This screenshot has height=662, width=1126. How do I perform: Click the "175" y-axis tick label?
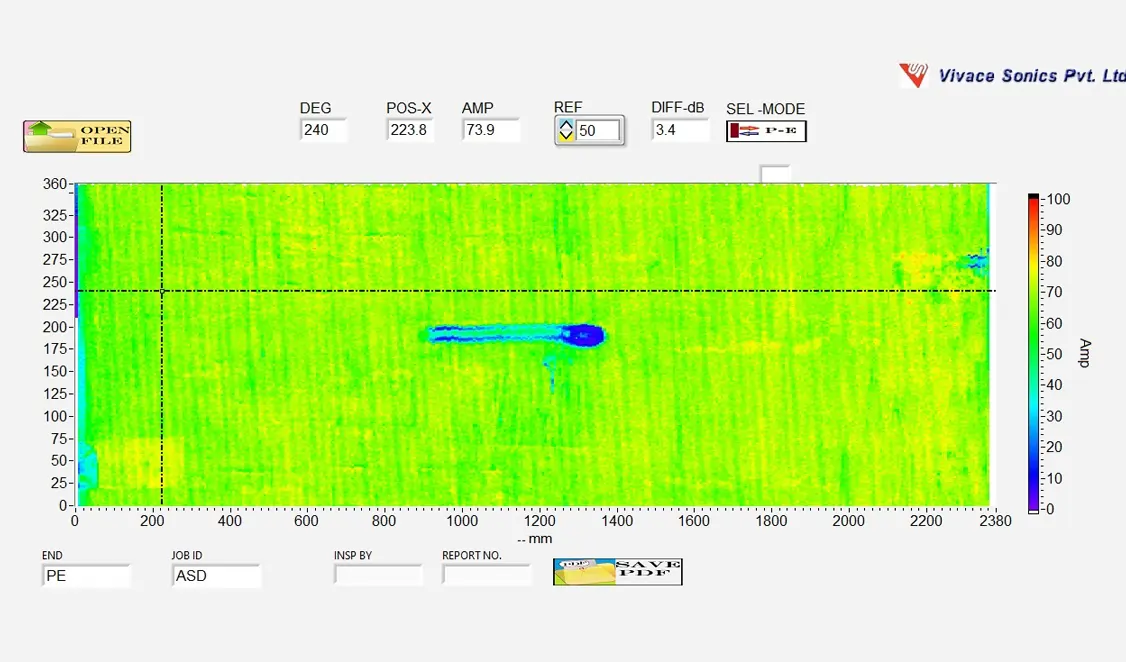pos(55,349)
